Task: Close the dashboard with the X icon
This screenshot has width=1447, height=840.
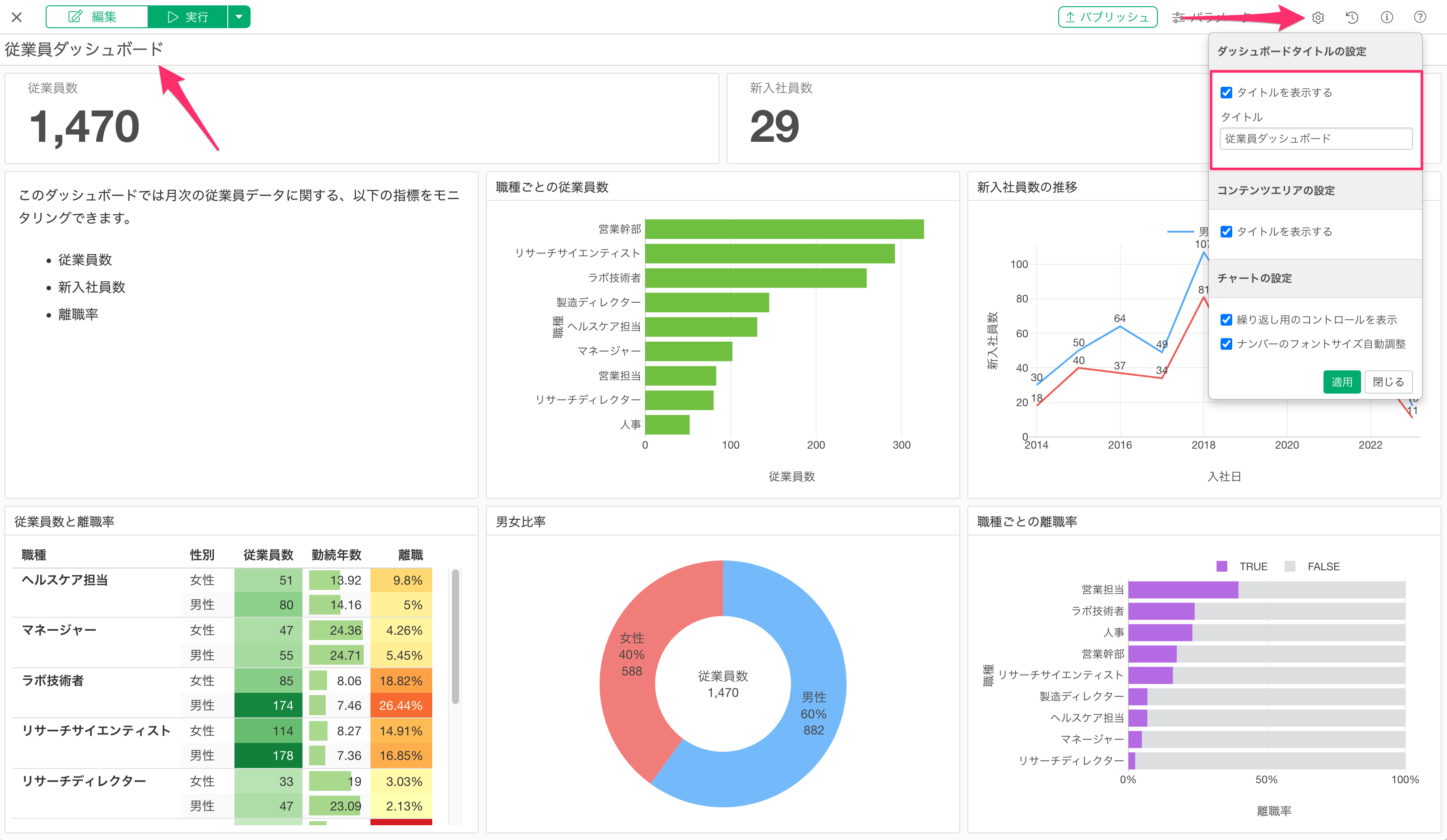Action: tap(17, 17)
